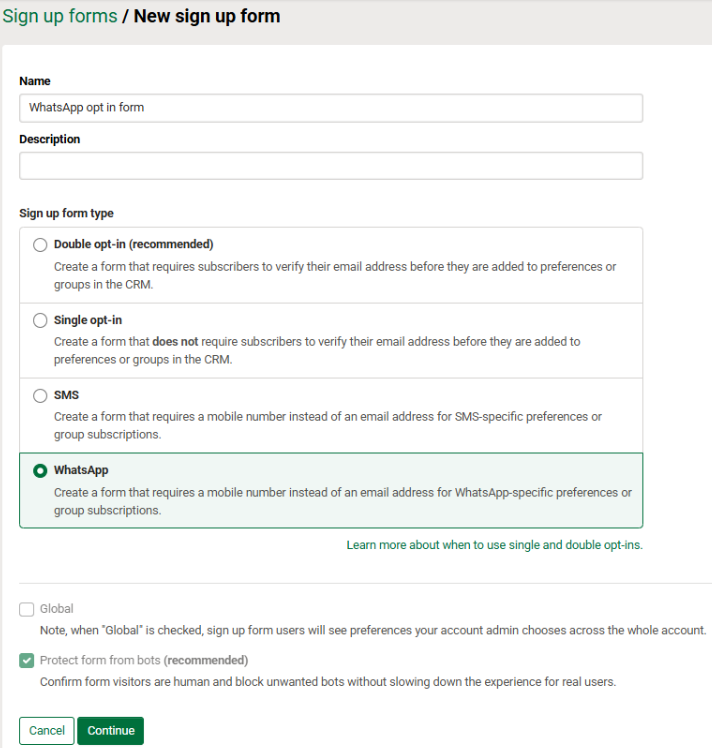The height and width of the screenshot is (748, 712).
Task: Select the Single opt-in radio button
Action: point(40,320)
